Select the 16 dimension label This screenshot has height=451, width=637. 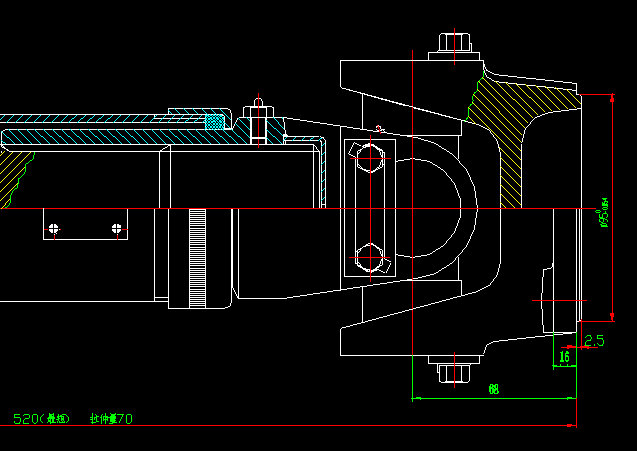pyautogui.click(x=564, y=356)
